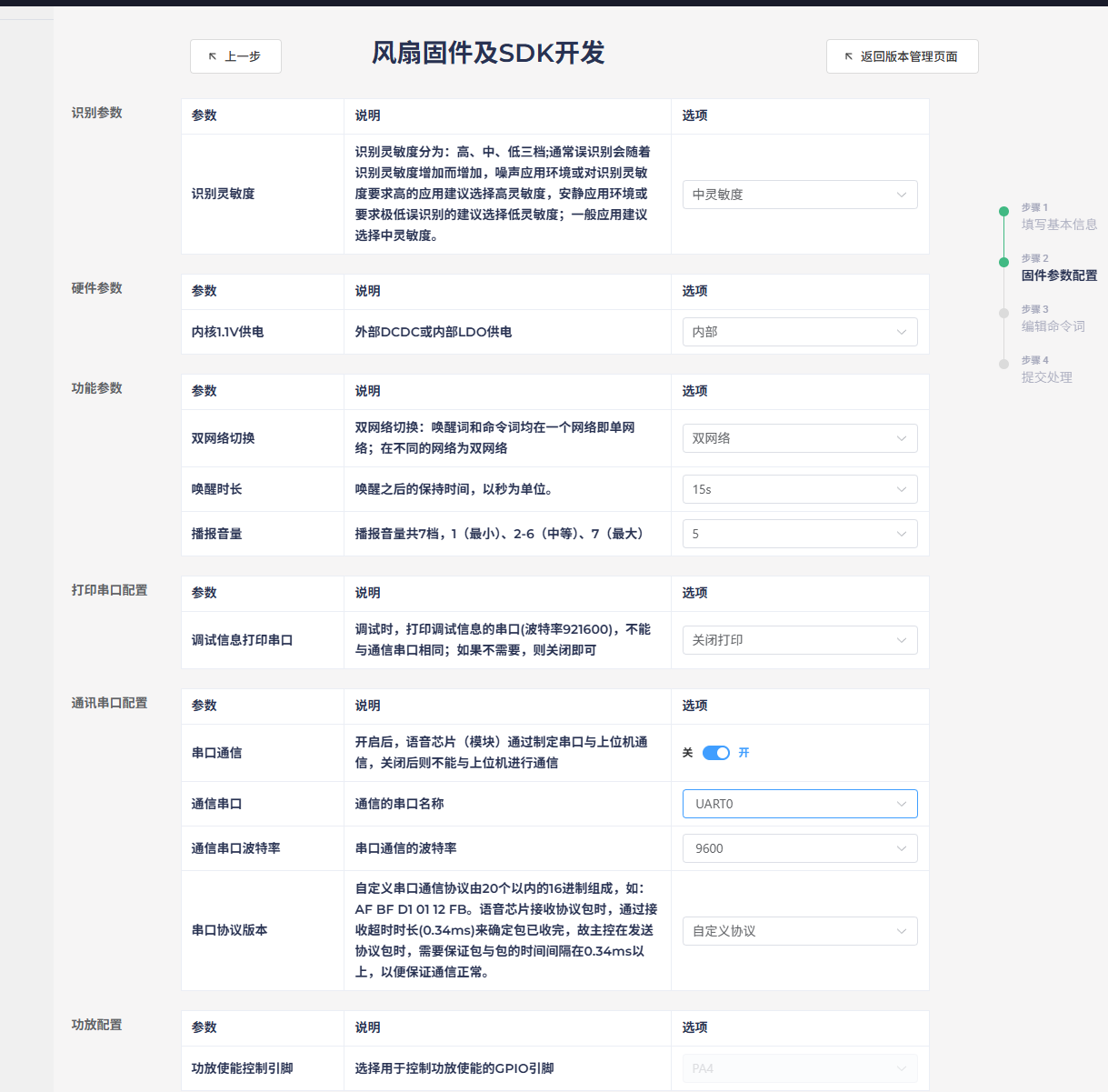Click the 内核1.1V供电 chevron arrow
1108x1092 pixels.
tap(901, 332)
